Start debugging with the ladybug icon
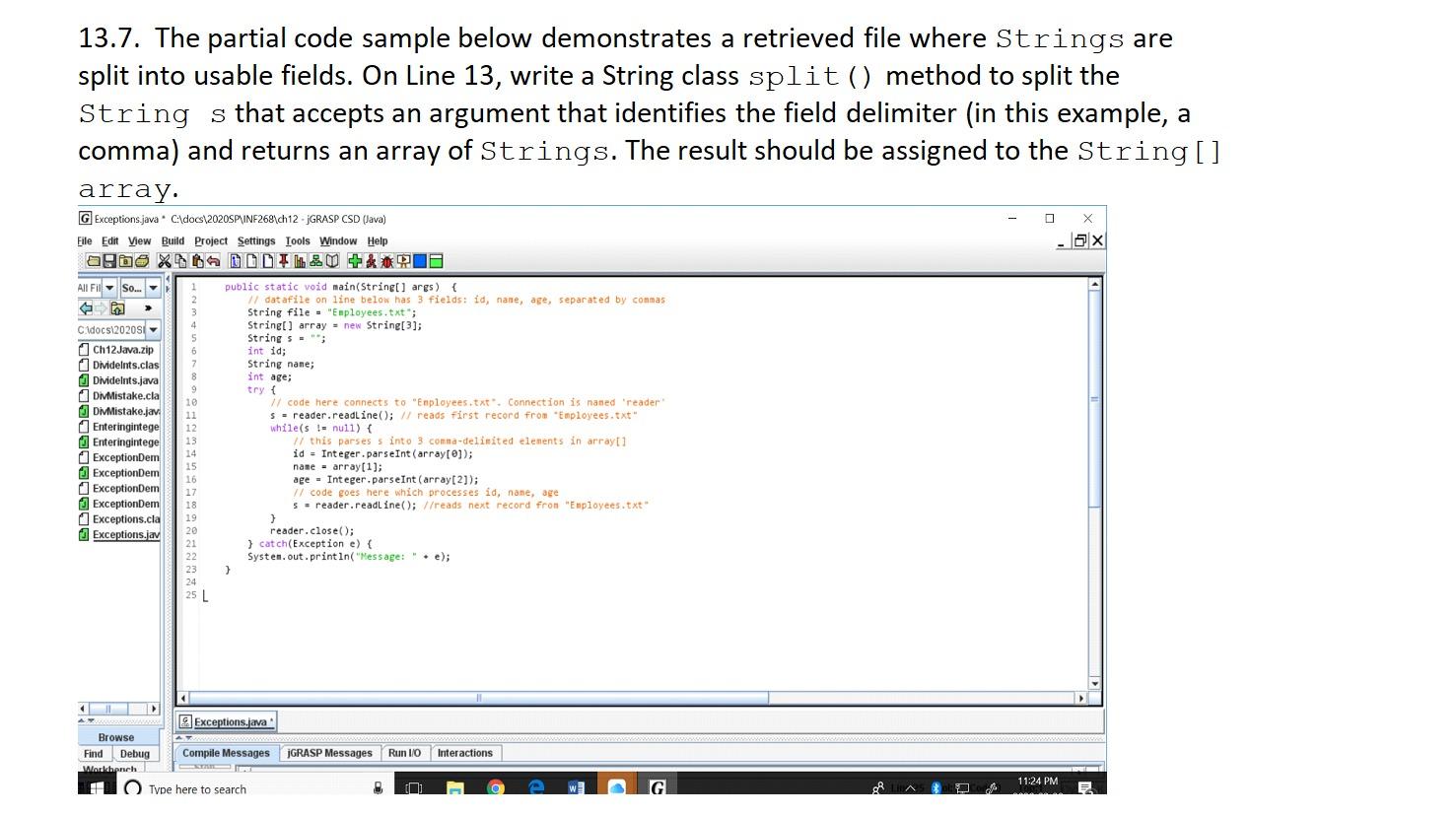This screenshot has height=816, width=1456. coord(387,261)
